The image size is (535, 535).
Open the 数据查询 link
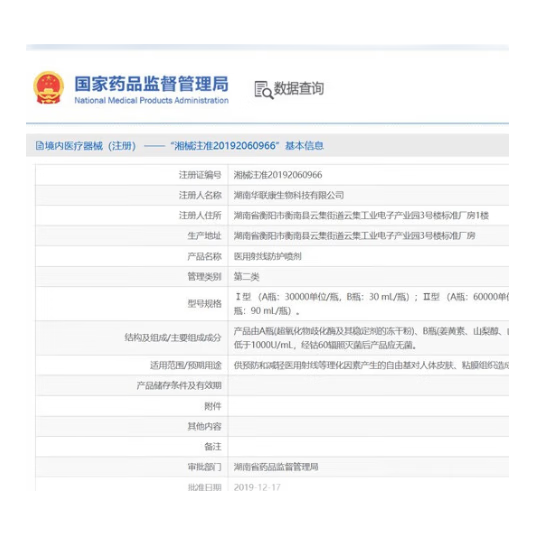pyautogui.click(x=299, y=88)
